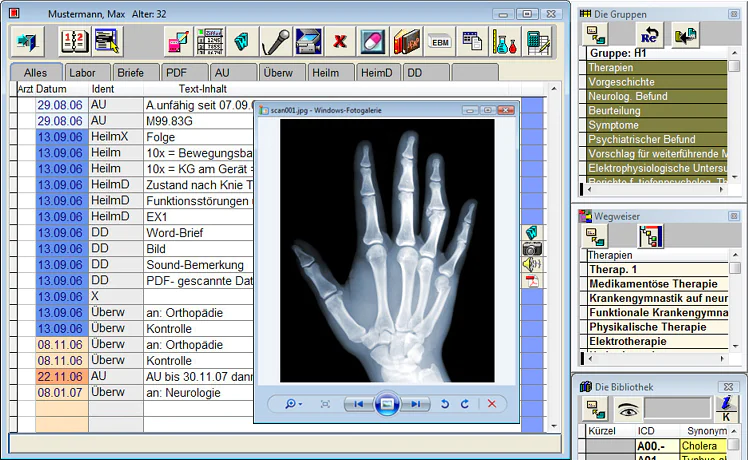Click the transfer arrow icon in Die Gruppen
Screen dimensions: 748x460
686,35
